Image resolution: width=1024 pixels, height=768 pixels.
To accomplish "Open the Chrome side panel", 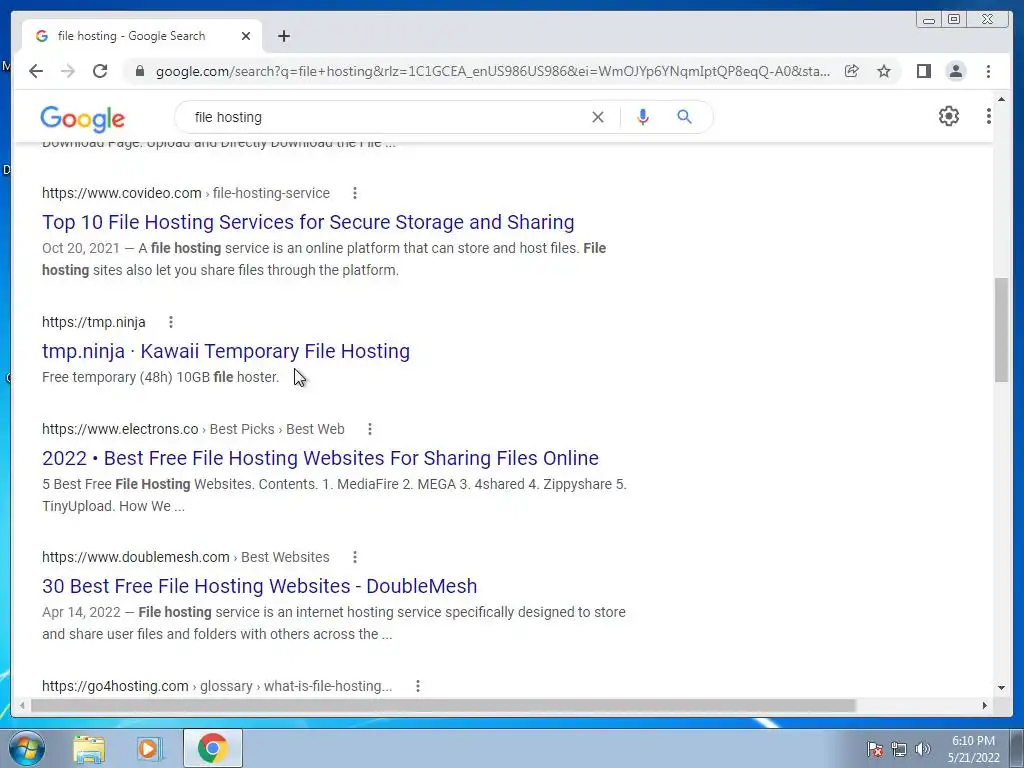I will click(x=923, y=71).
